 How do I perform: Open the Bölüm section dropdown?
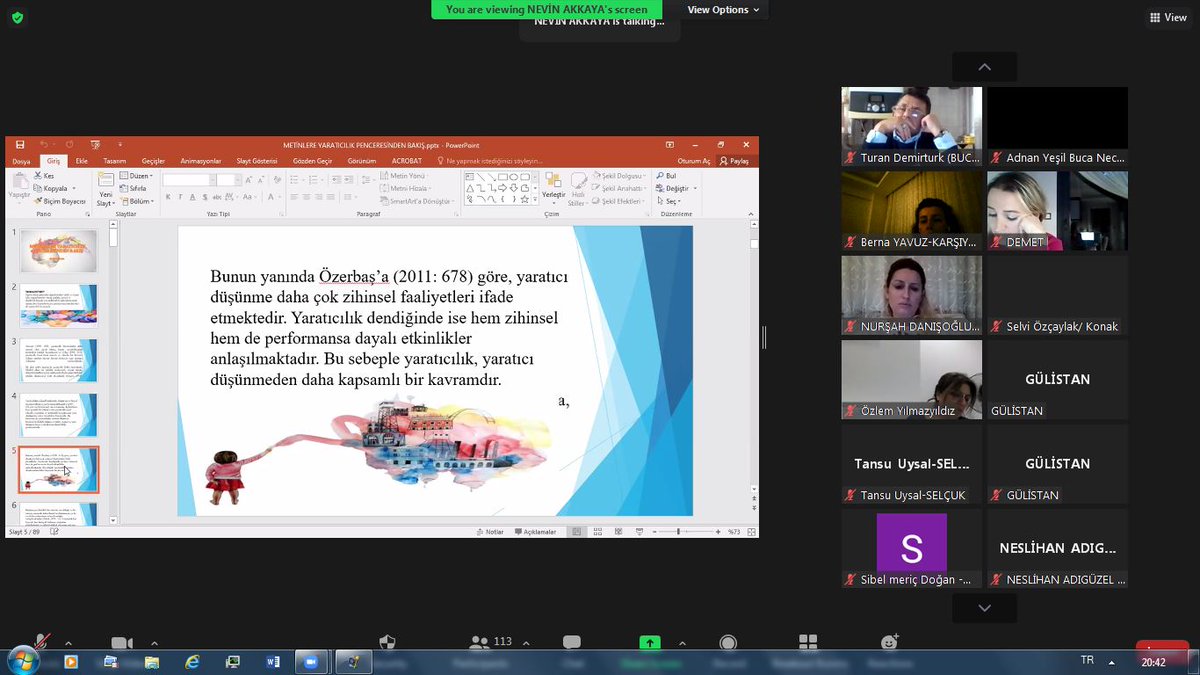tap(138, 201)
